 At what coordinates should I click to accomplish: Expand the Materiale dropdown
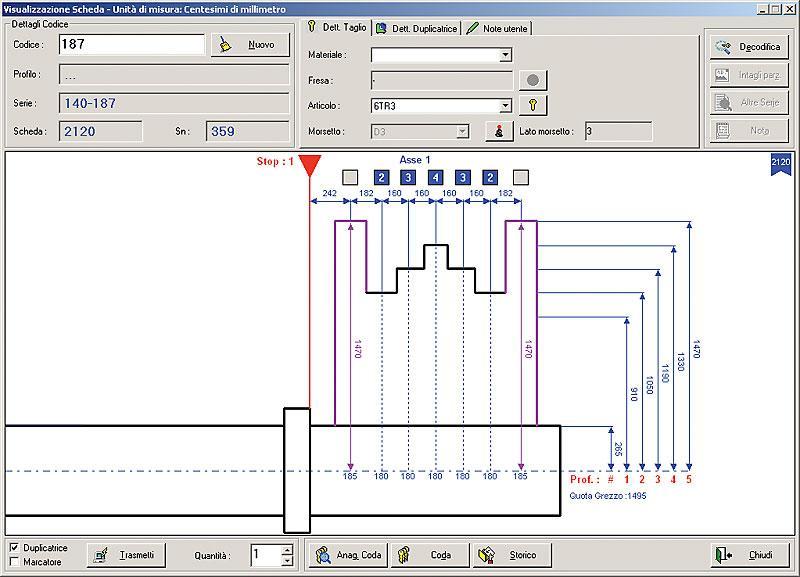(505, 55)
